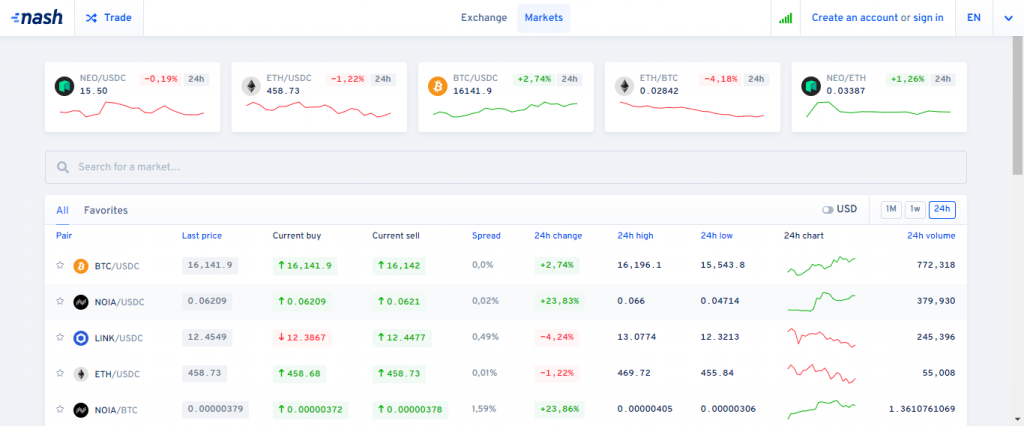Click the 1,59% spread value
The image size is (1024, 426).
(484, 408)
